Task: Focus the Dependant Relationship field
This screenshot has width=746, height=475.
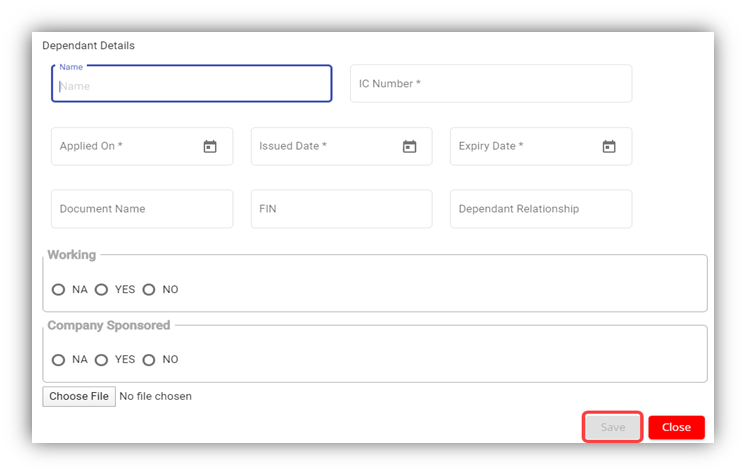Action: click(x=540, y=209)
